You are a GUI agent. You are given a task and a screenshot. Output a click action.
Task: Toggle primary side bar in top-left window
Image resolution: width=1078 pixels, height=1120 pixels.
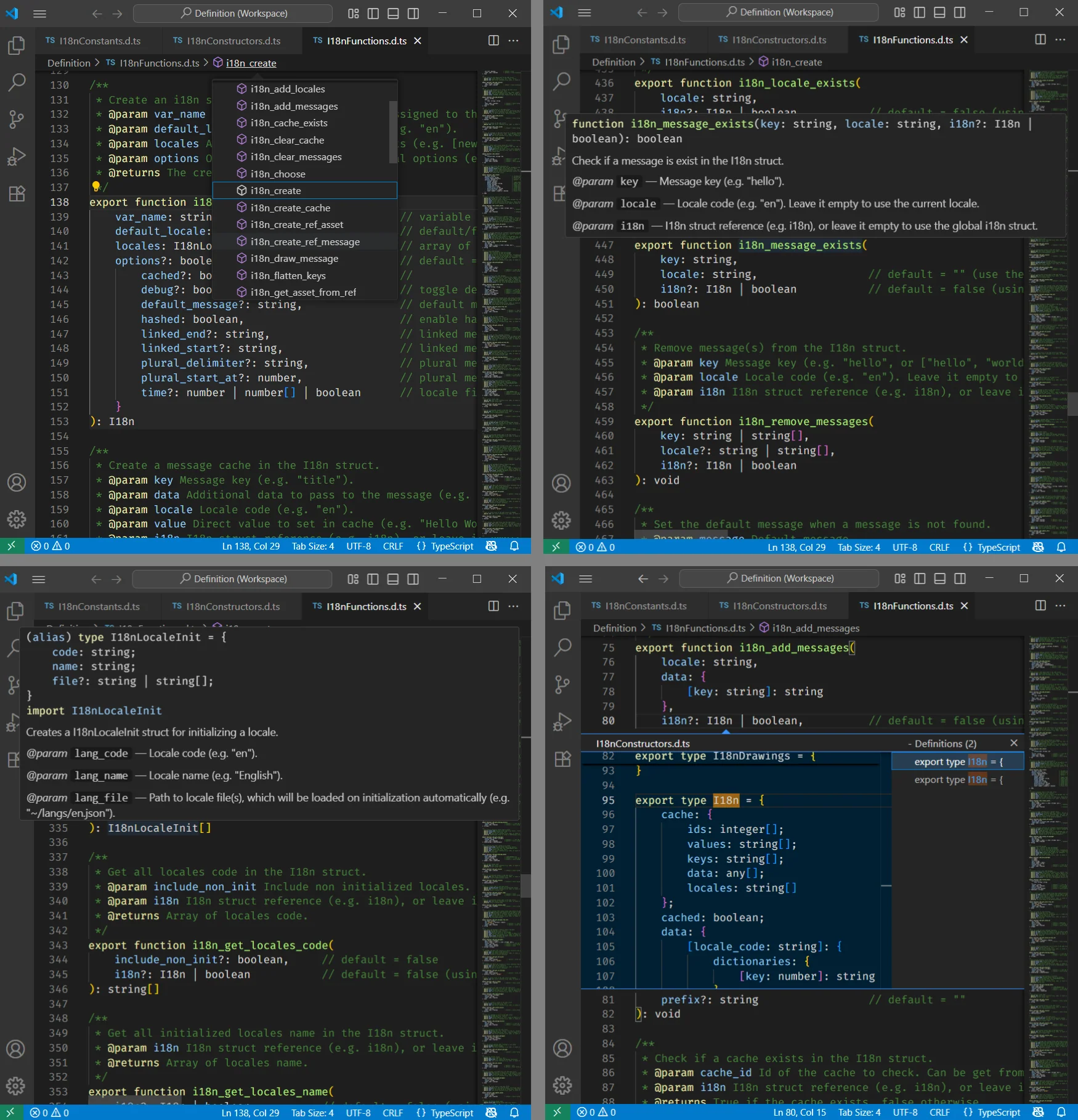373,14
